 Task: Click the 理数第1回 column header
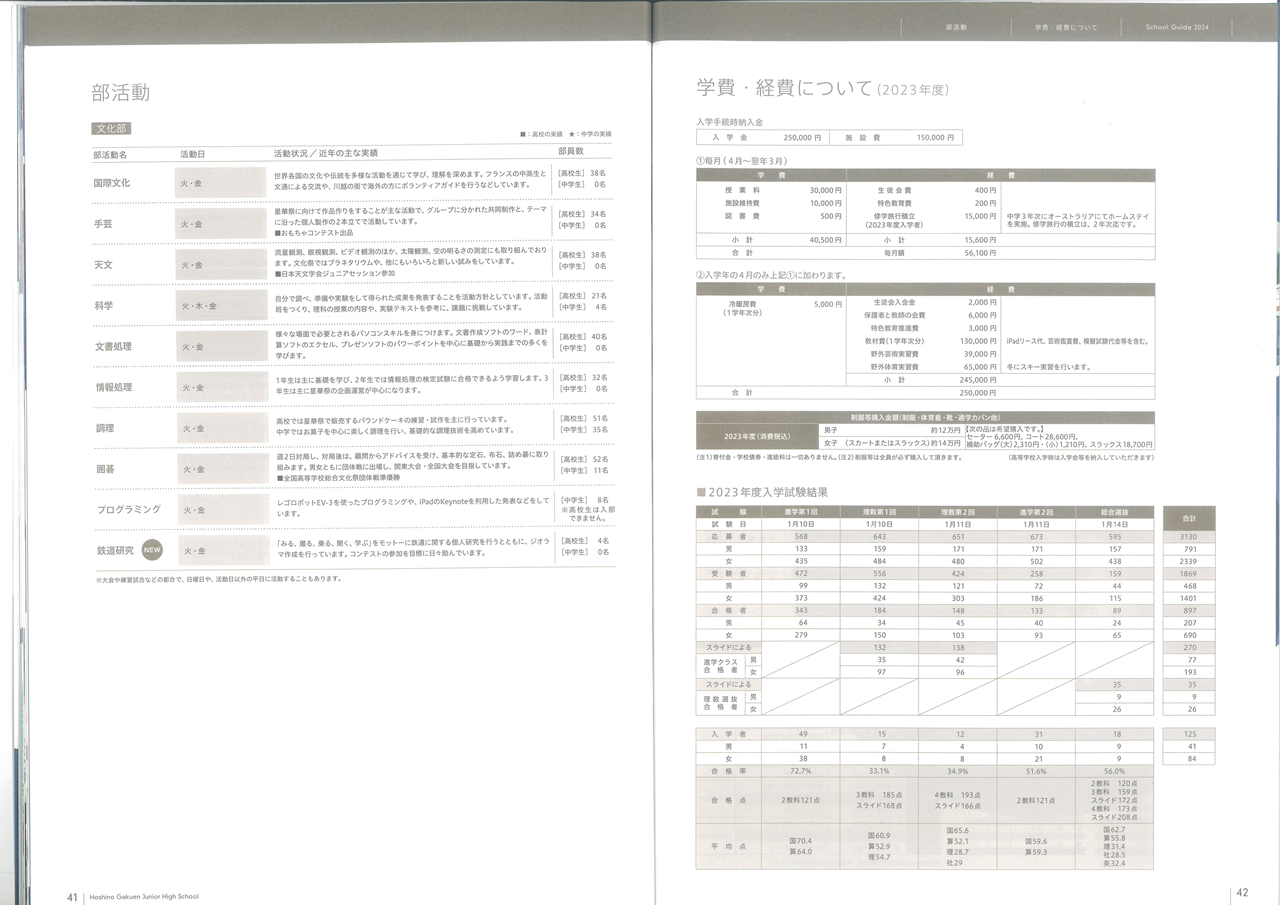click(879, 510)
